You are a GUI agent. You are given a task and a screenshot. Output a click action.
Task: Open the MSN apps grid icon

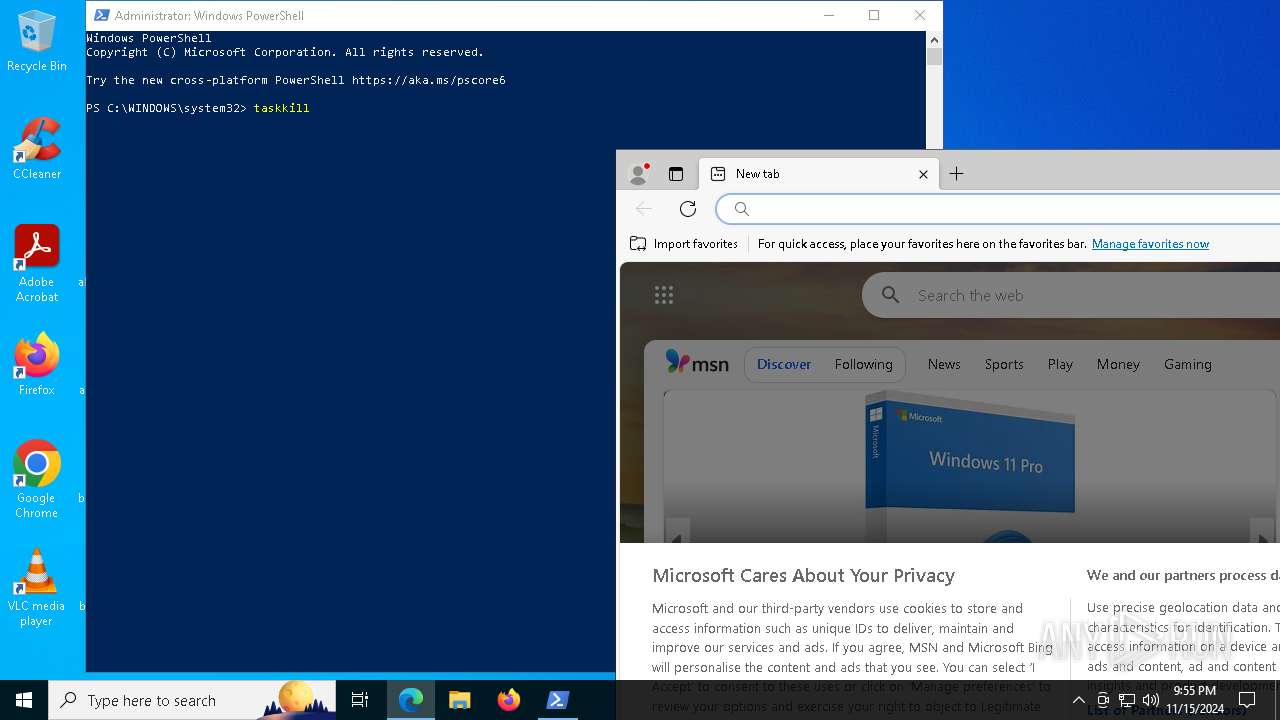click(664, 294)
